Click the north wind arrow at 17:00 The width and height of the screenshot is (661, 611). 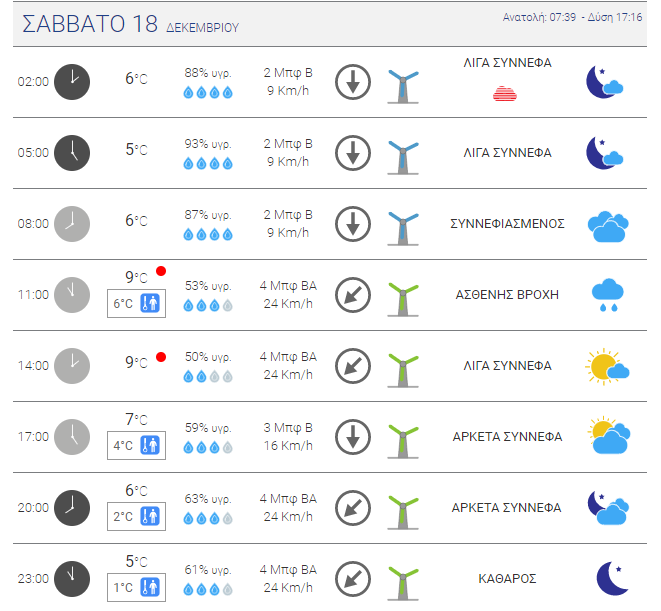point(353,437)
